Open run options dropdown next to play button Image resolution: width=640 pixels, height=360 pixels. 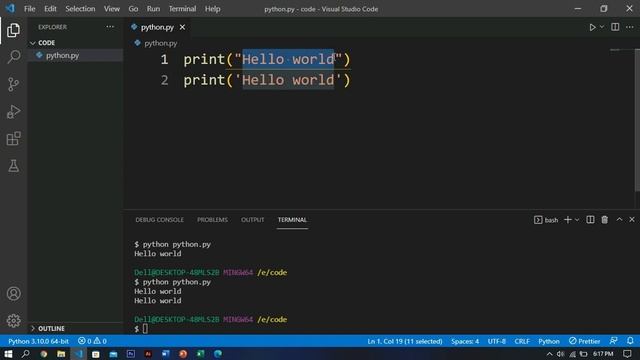click(602, 27)
